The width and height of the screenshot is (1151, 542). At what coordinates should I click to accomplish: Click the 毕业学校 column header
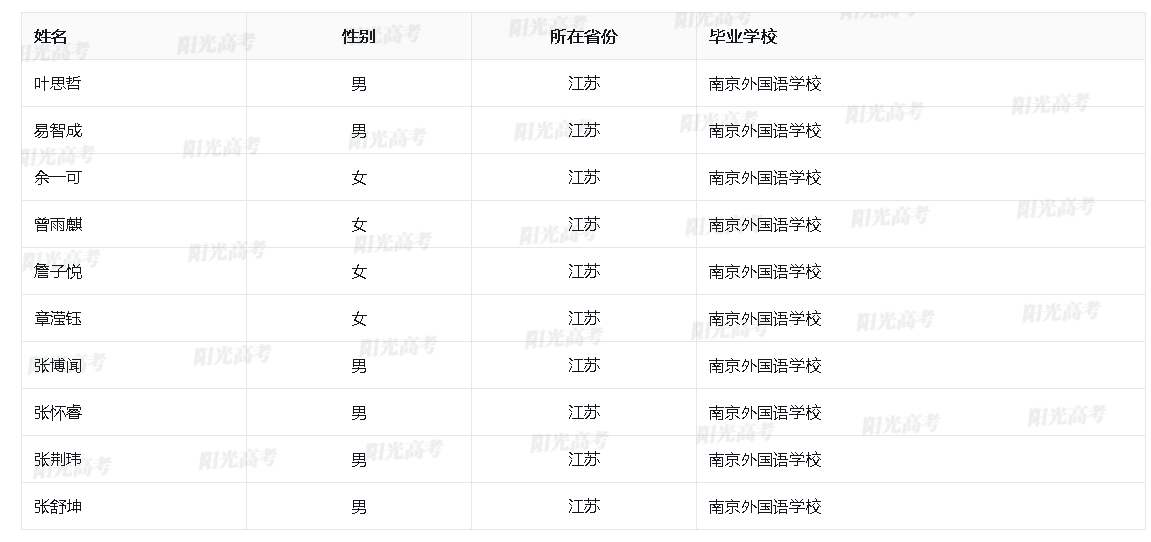[x=743, y=37]
